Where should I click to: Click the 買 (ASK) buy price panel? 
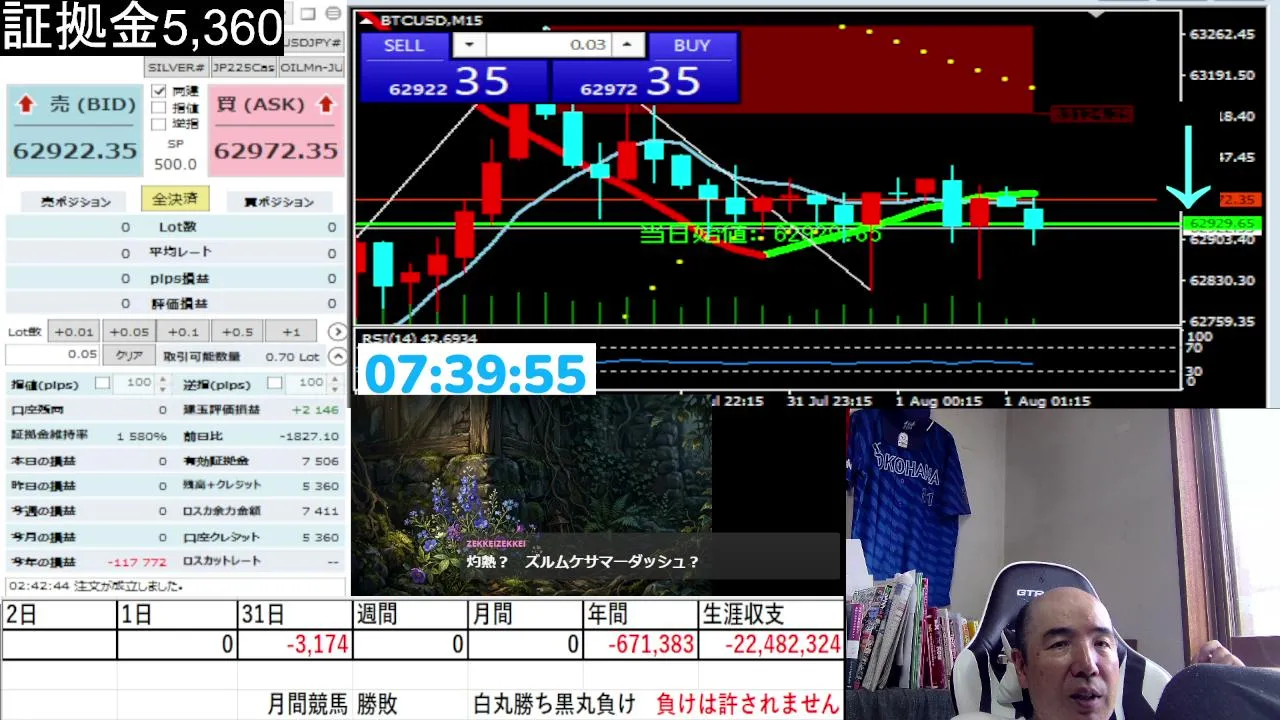tap(275, 131)
